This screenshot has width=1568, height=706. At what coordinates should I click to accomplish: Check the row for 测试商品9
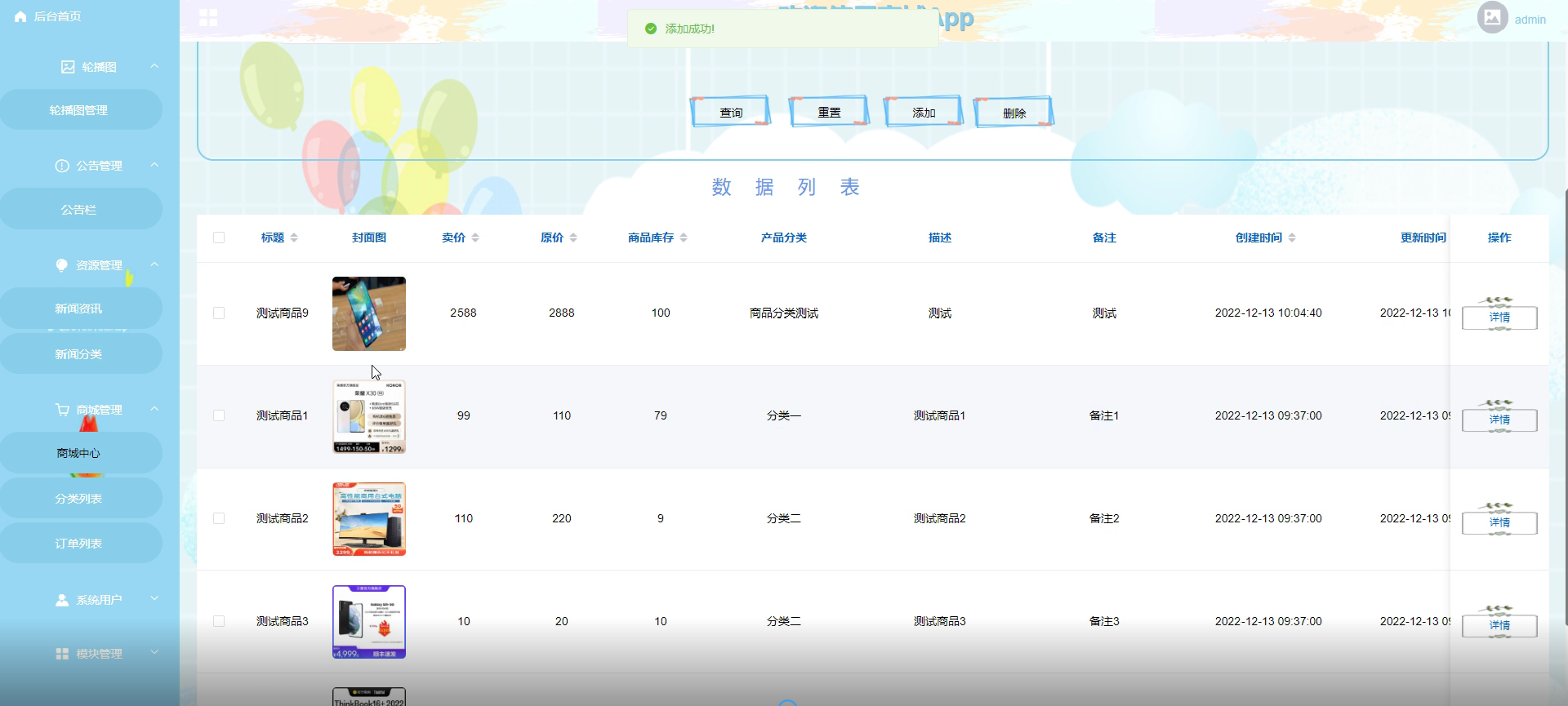pos(219,313)
